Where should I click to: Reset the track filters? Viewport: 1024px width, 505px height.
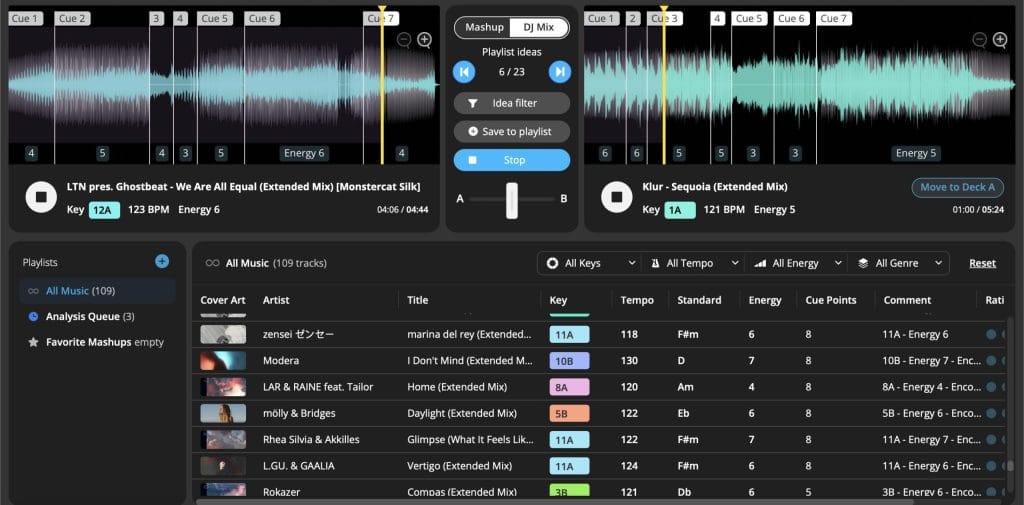982,263
